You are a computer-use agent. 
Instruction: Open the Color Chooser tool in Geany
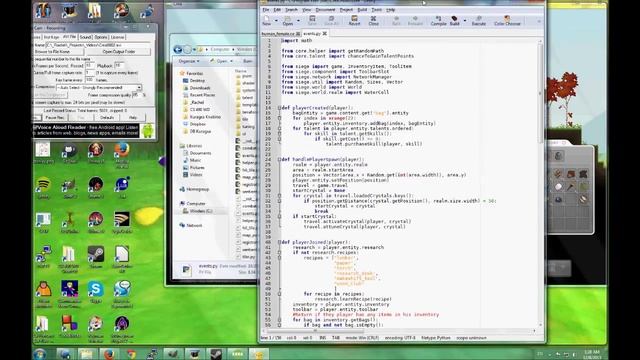pyautogui.click(x=507, y=20)
